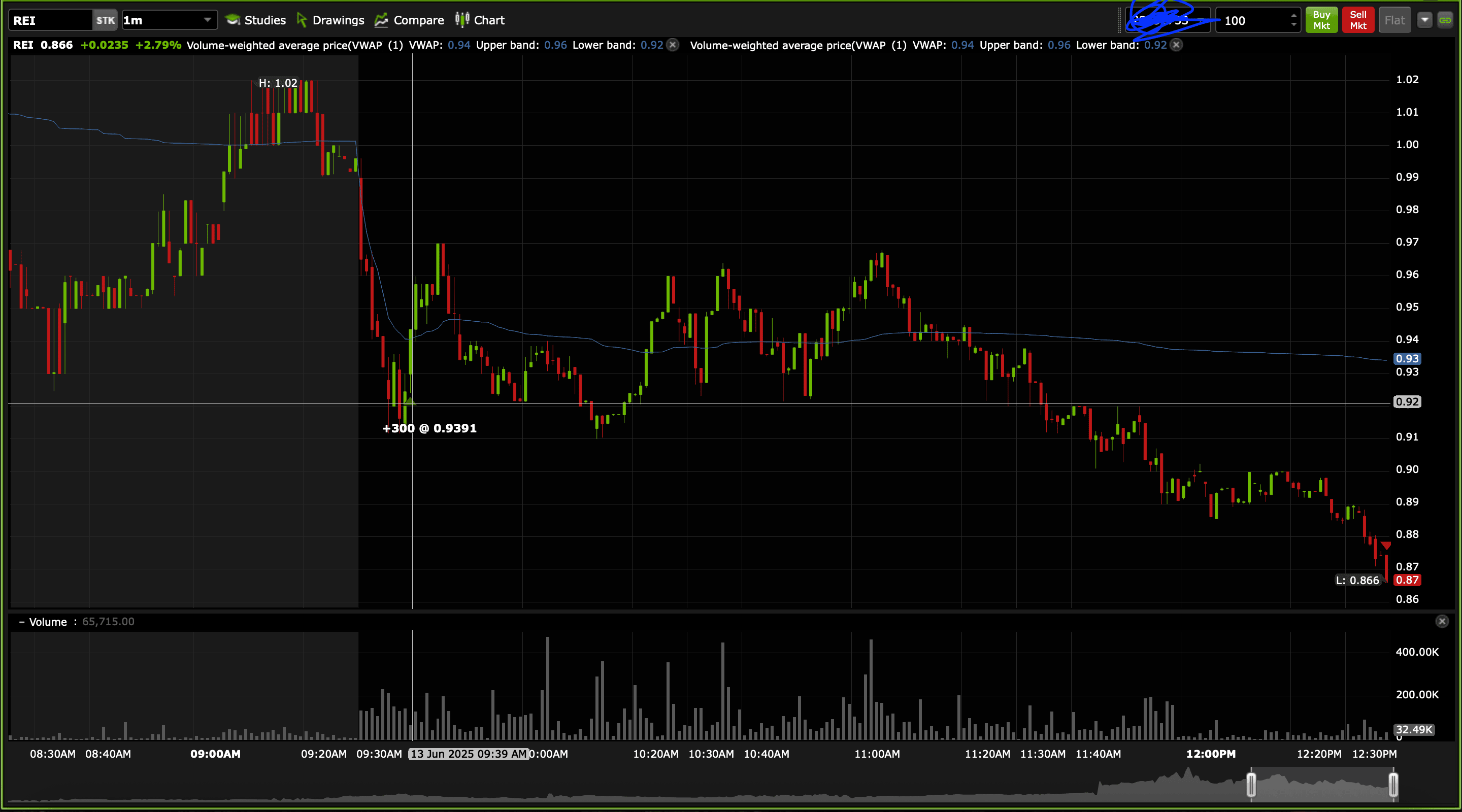This screenshot has height=812, width=1462.
Task: Toggle the STK security type button
Action: point(105,20)
